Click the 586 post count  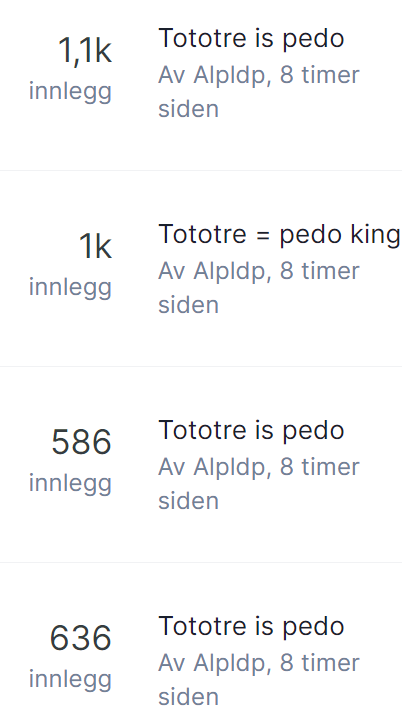click(x=81, y=442)
